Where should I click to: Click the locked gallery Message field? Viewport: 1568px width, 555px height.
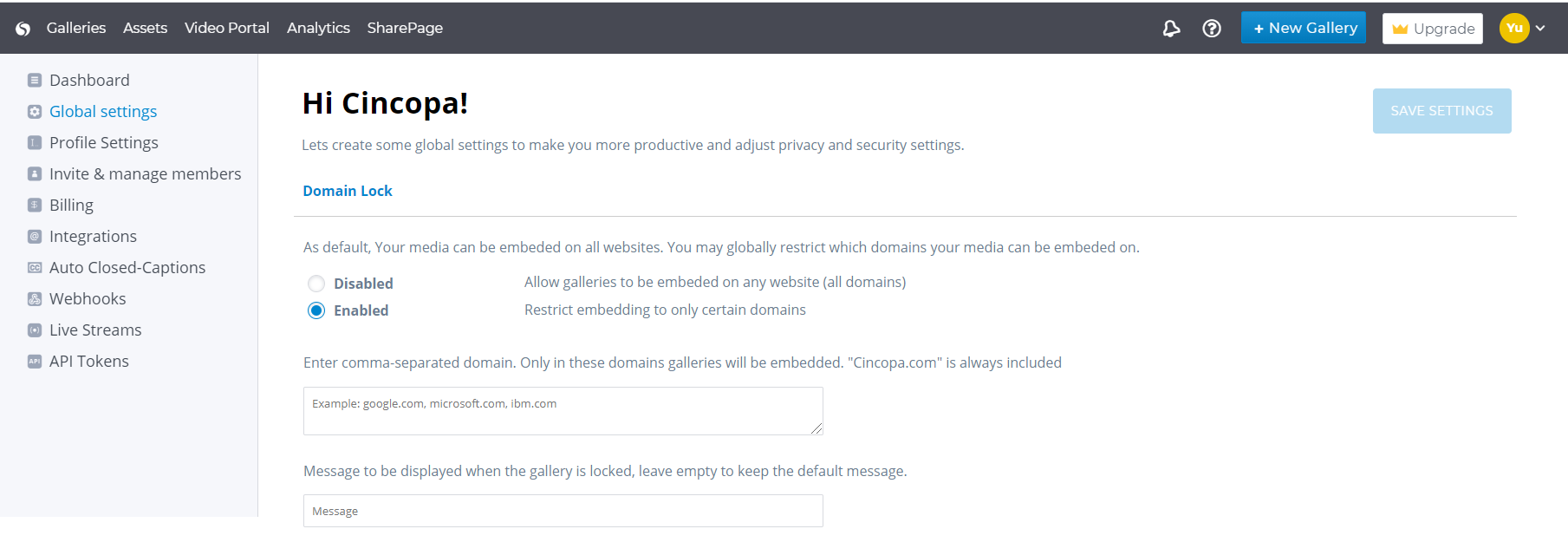pos(563,511)
